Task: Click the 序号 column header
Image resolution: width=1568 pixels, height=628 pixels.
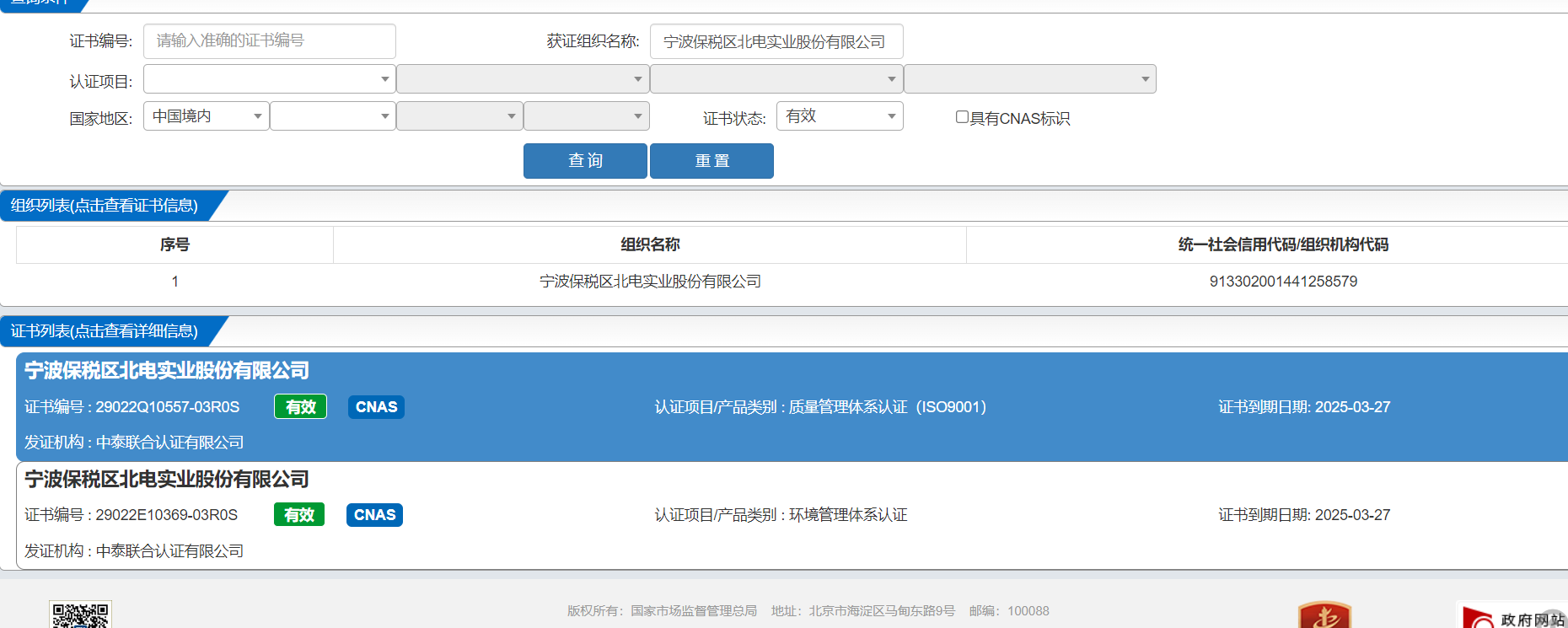Action: [x=175, y=244]
